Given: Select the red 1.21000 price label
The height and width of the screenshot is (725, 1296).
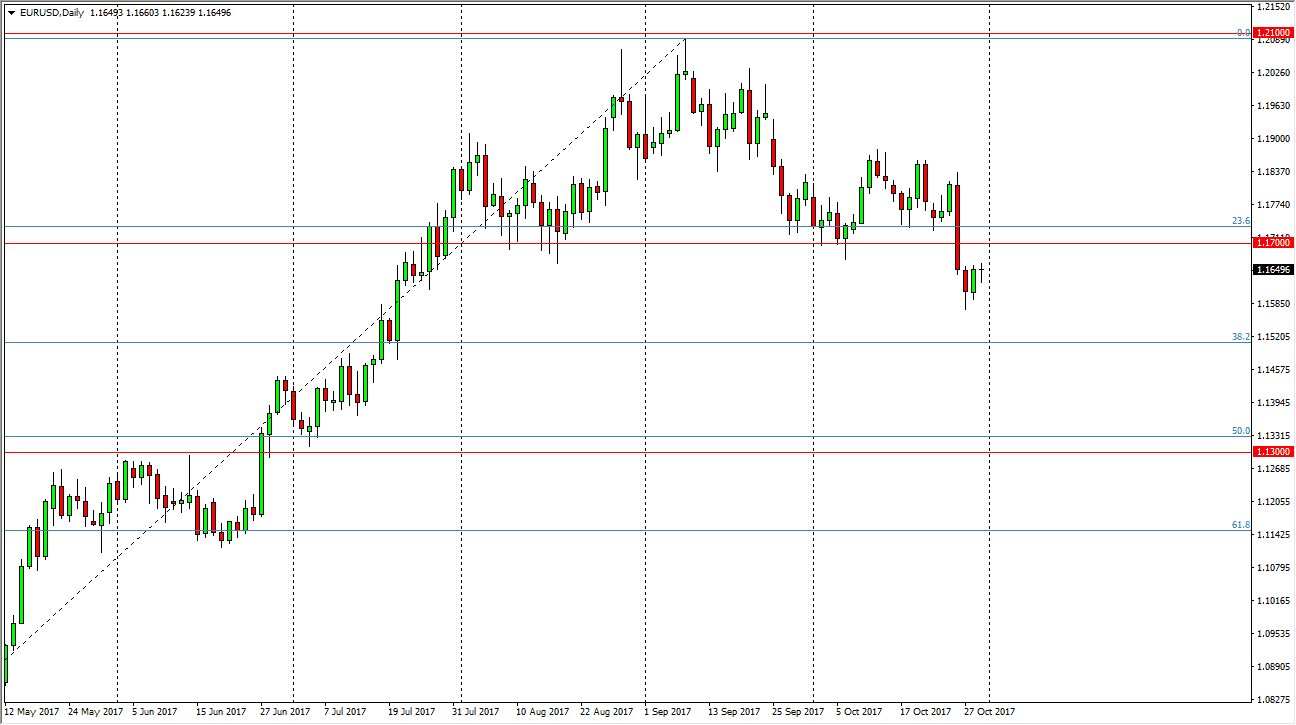Looking at the screenshot, I should [1272, 32].
